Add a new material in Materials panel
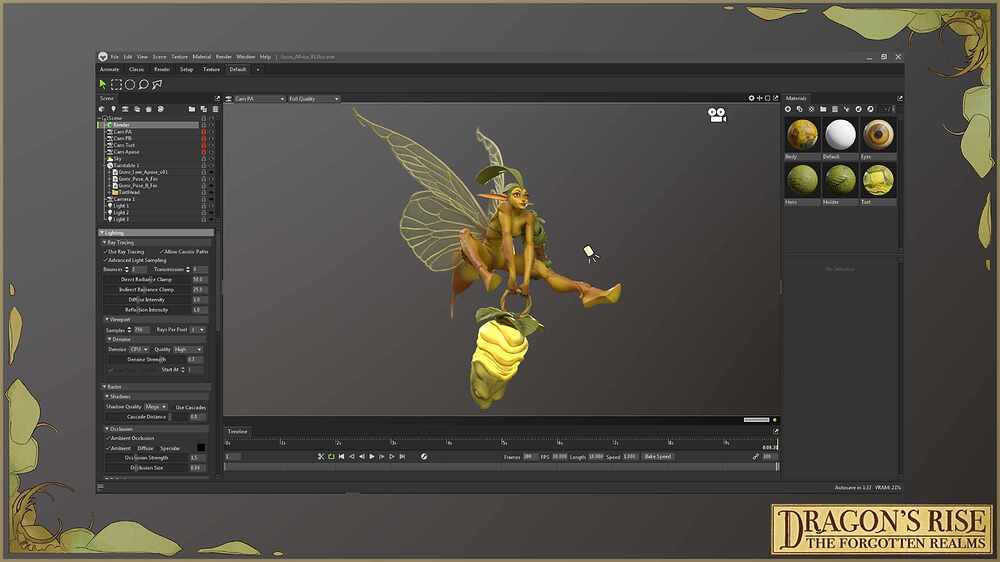 pyautogui.click(x=788, y=109)
